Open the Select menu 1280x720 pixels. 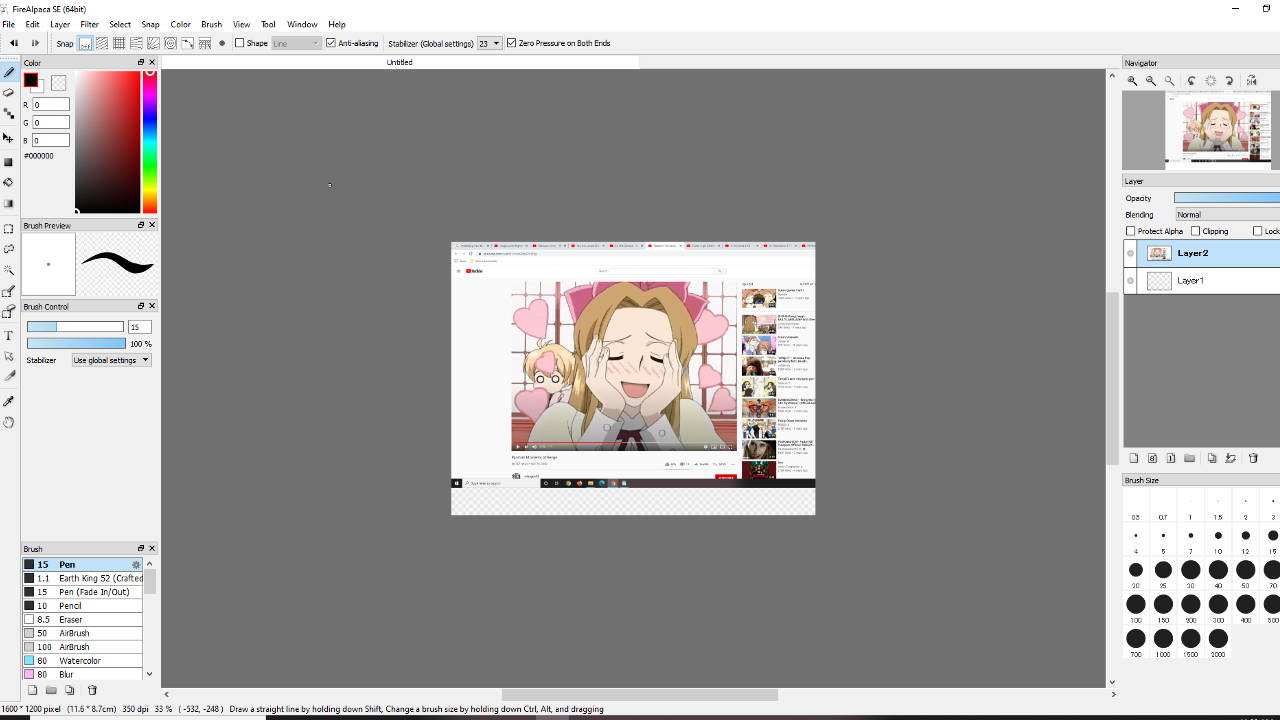point(120,24)
